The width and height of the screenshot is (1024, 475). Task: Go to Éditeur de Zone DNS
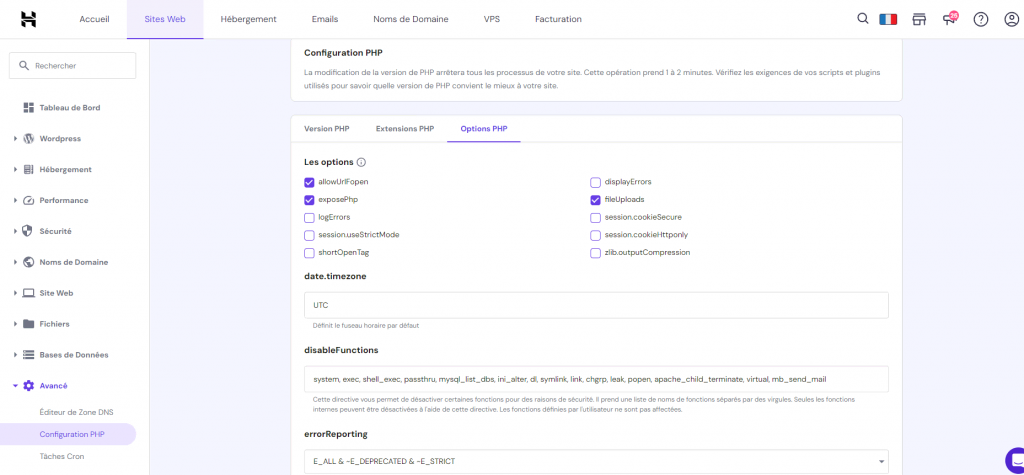point(77,411)
